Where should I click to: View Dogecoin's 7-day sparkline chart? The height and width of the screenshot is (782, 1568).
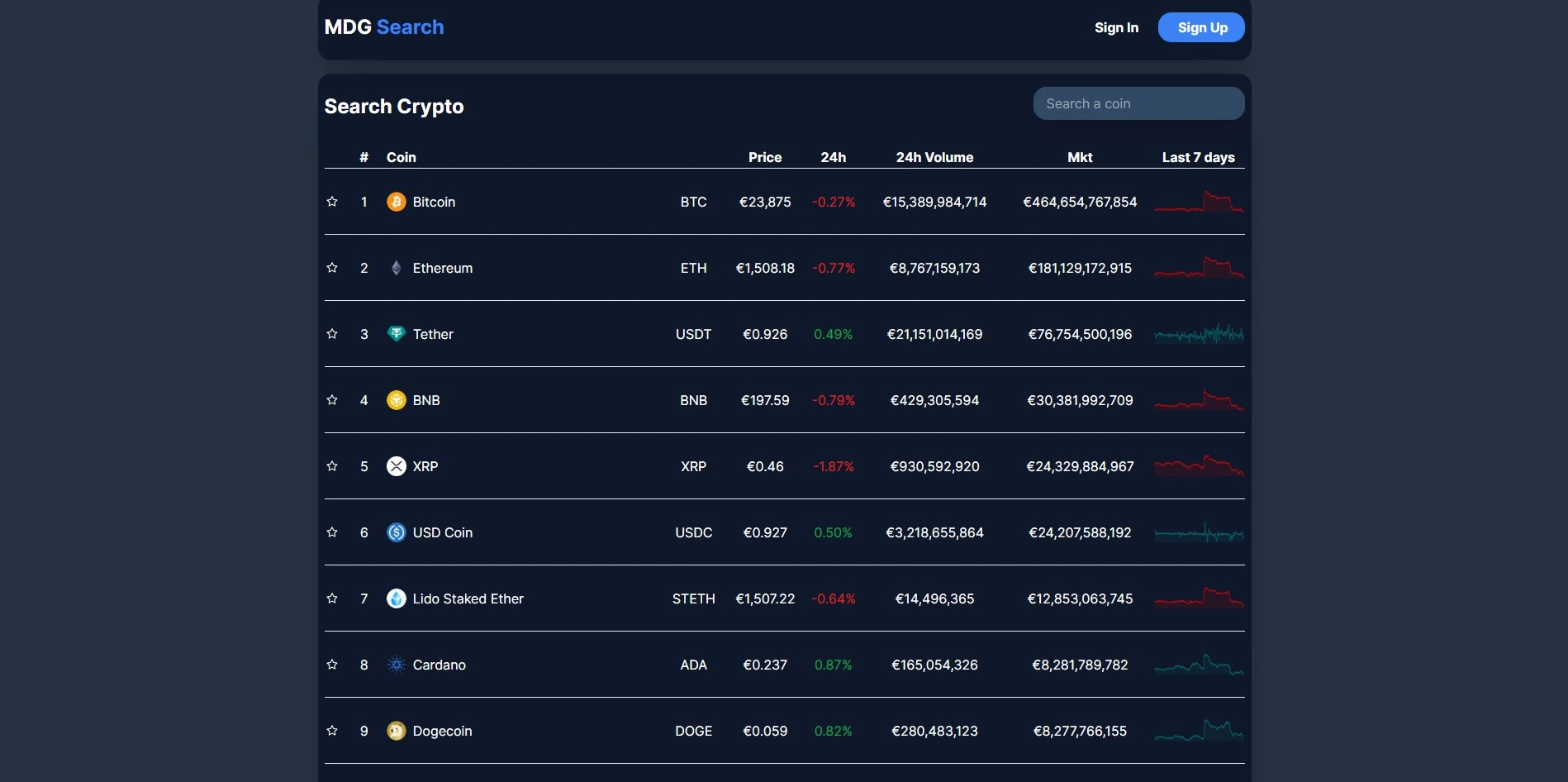tap(1199, 731)
